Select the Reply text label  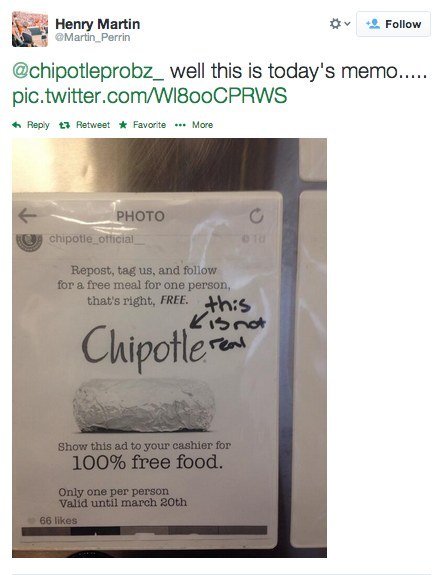[x=38, y=125]
